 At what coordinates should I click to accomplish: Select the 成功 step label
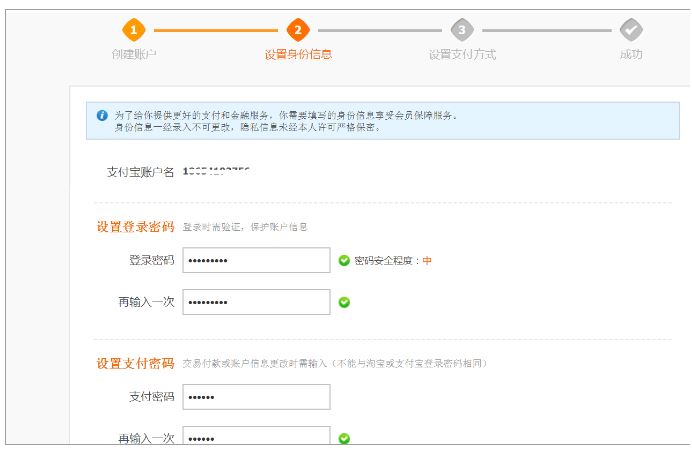pos(631,54)
